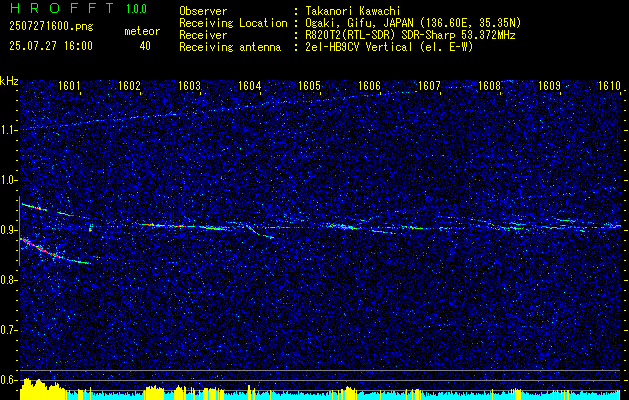629x400 pixels.
Task: Click the kHz axis unit label
Action: [x=9, y=81]
